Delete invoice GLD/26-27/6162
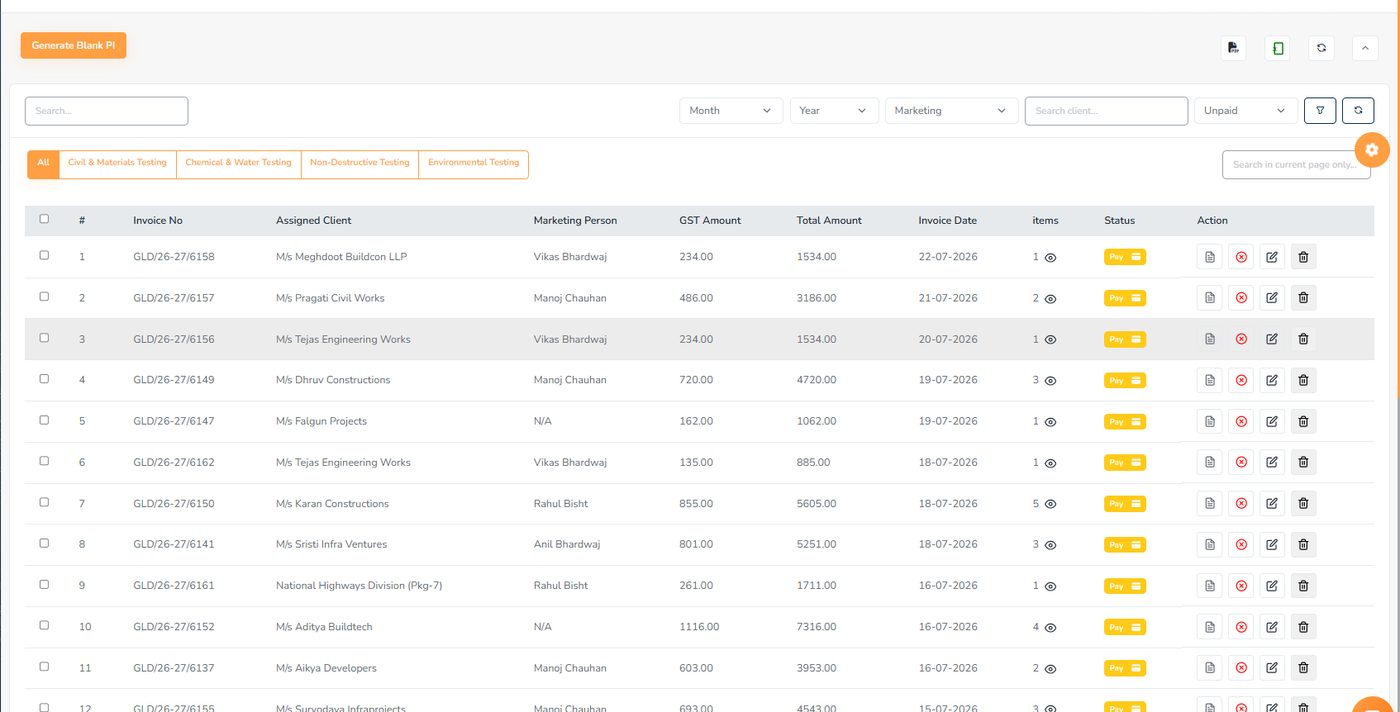The width and height of the screenshot is (1400, 712). tap(1303, 462)
